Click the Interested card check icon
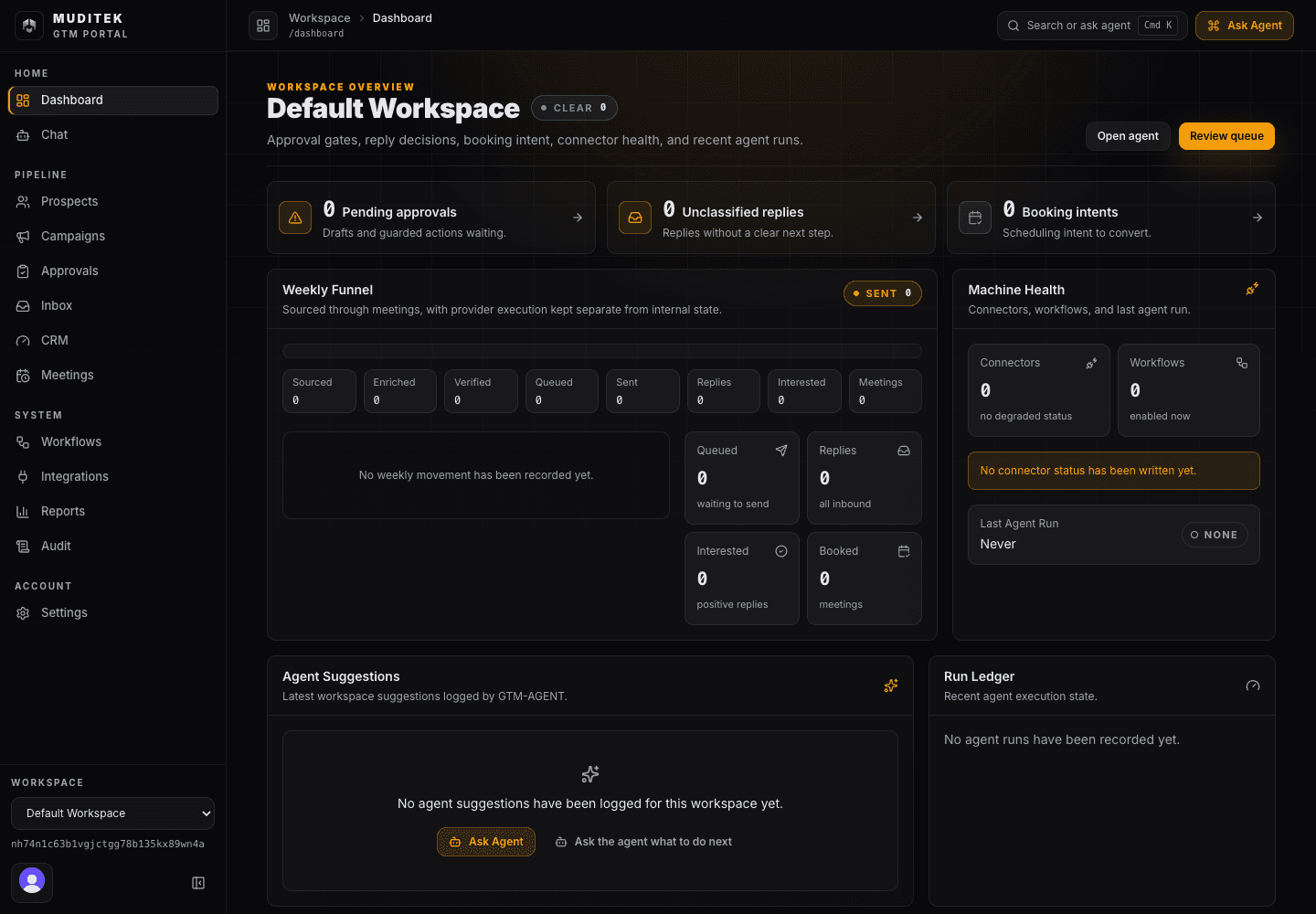This screenshot has width=1316, height=914. click(x=781, y=551)
